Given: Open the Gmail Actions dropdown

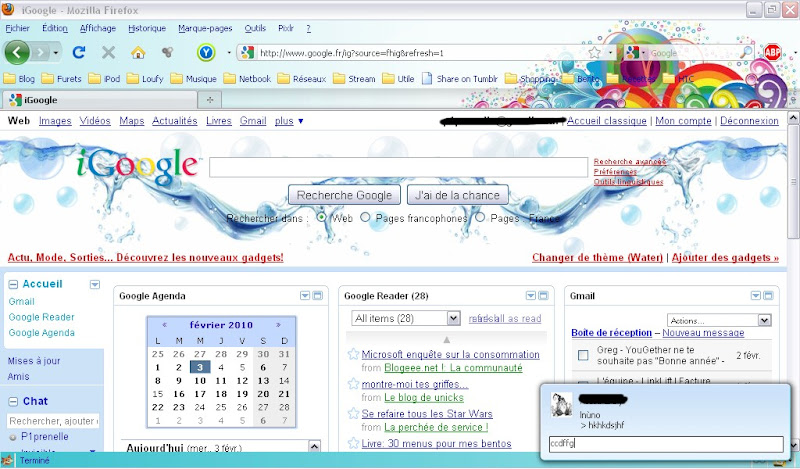Looking at the screenshot, I should point(719,320).
